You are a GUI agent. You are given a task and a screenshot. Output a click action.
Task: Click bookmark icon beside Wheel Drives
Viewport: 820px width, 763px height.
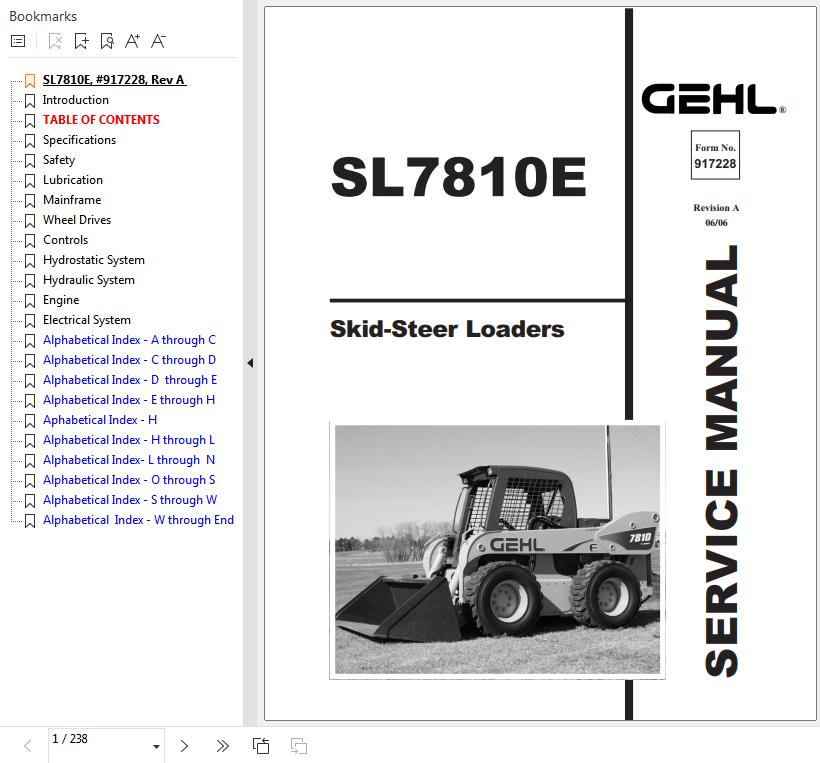tap(30, 221)
